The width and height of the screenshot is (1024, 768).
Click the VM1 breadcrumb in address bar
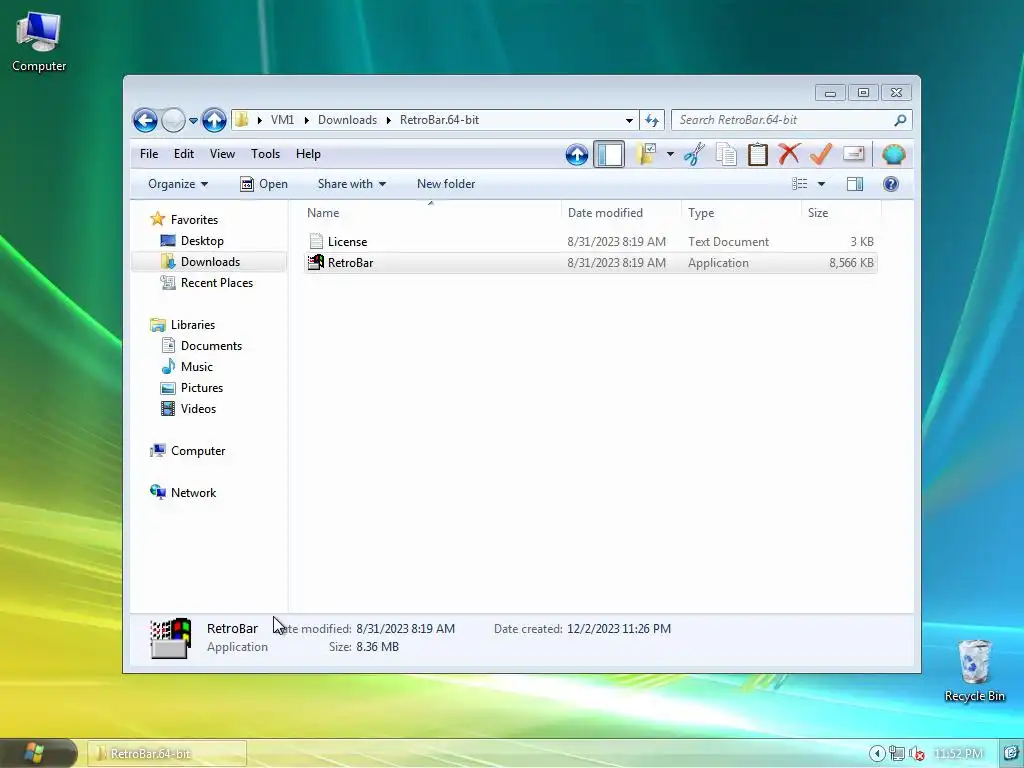click(x=282, y=120)
